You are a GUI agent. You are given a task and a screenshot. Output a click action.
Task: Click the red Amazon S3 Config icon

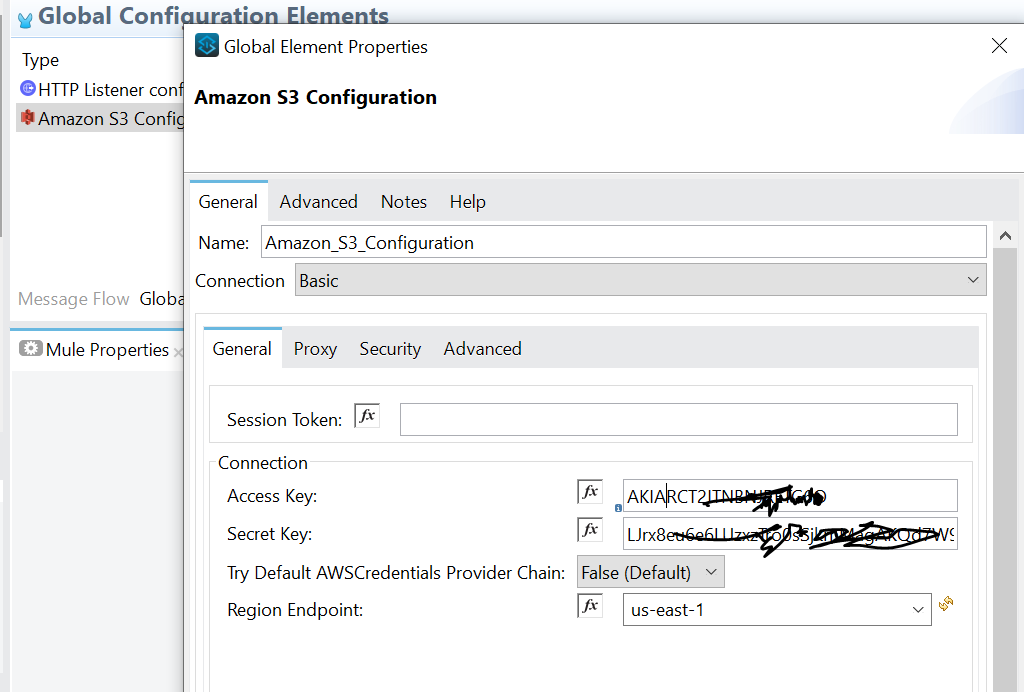tap(29, 118)
